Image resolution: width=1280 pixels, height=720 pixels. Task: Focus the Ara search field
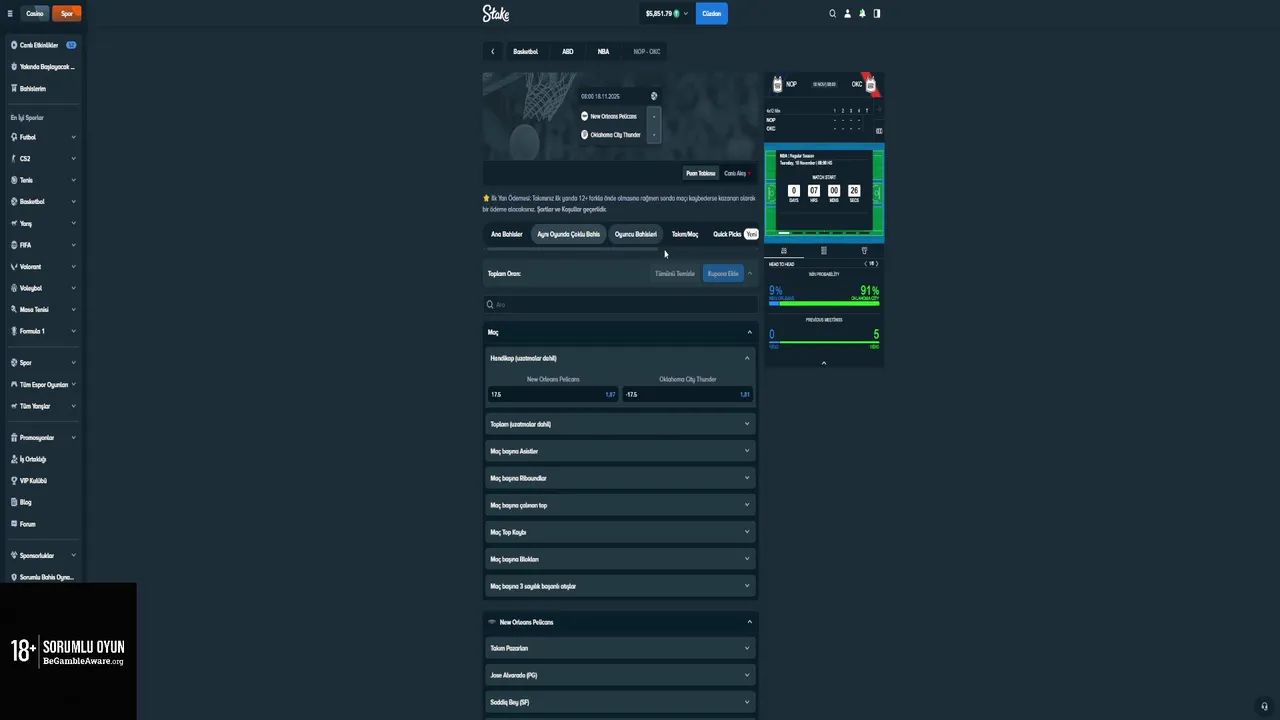point(619,304)
